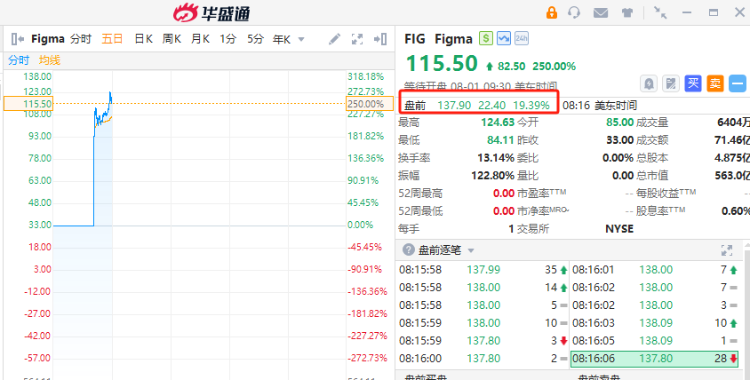Click the orange 卖 sell button
This screenshot has width=750, height=380.
(x=715, y=84)
